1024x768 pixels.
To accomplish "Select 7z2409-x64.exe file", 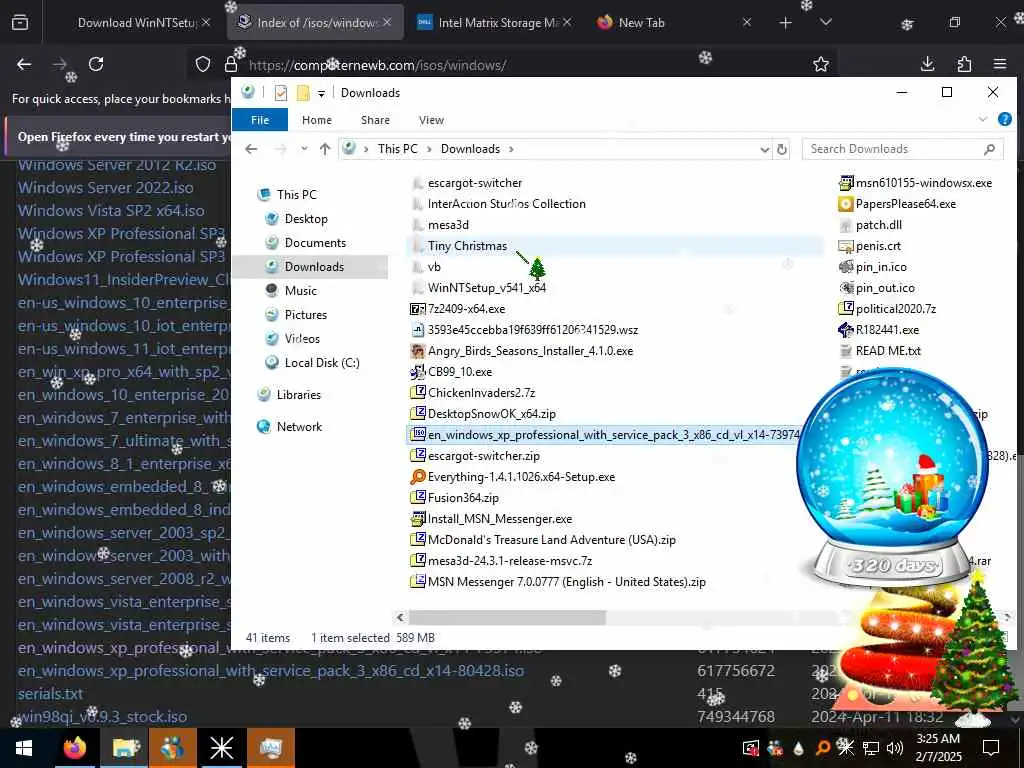I will 466,309.
